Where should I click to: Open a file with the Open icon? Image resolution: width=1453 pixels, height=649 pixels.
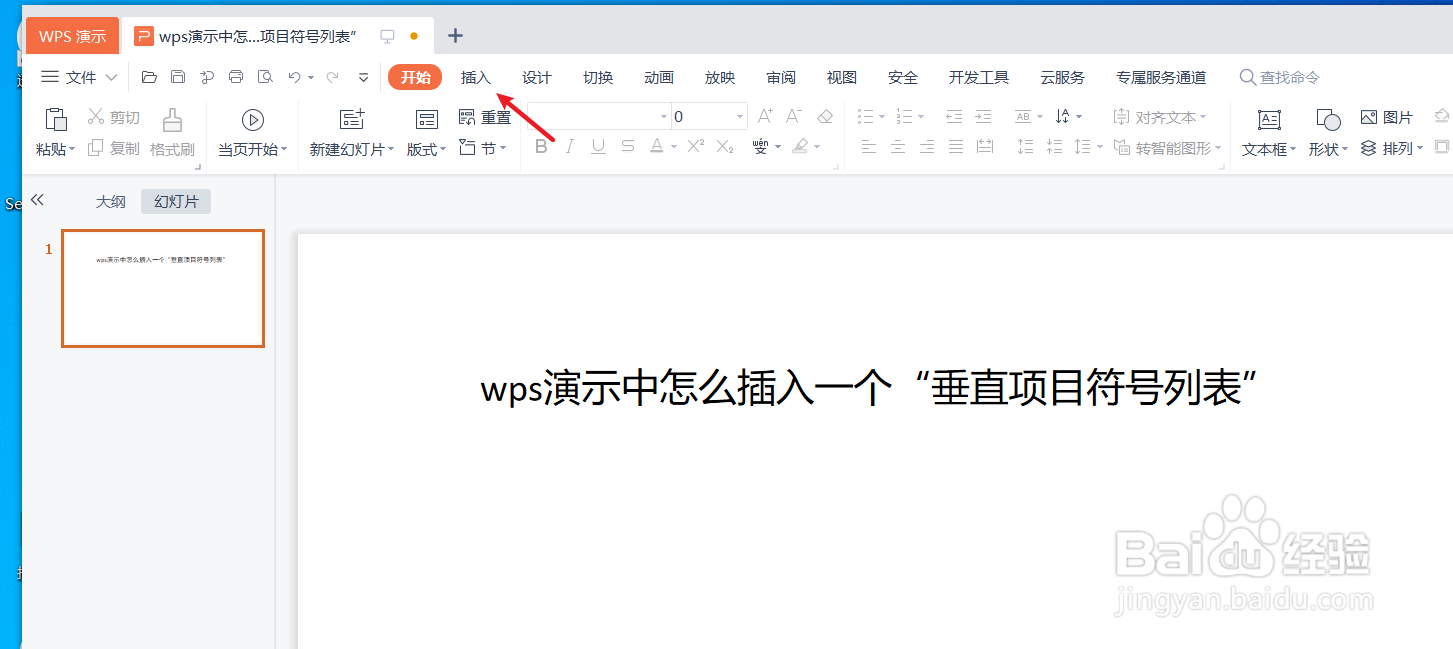pyautogui.click(x=149, y=77)
